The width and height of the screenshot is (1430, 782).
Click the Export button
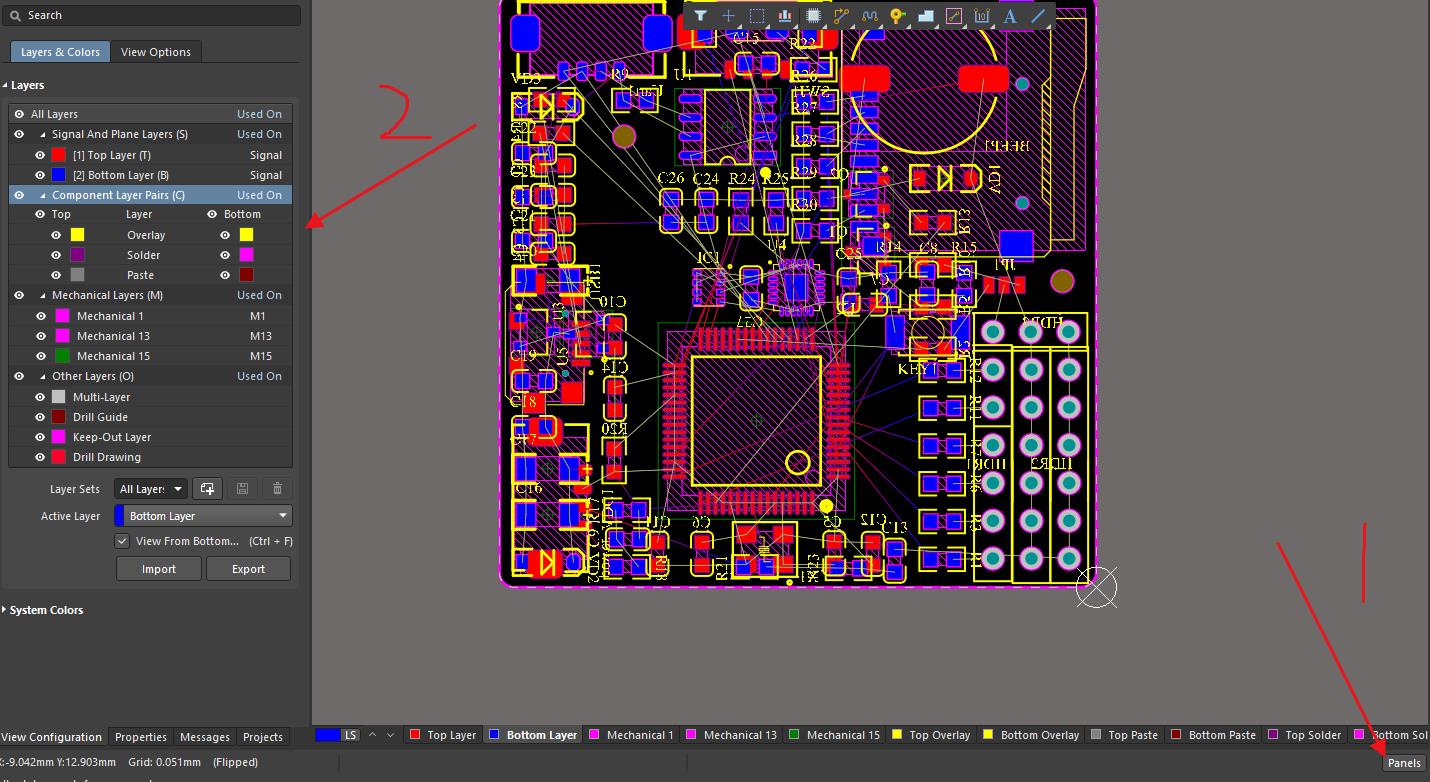[x=248, y=569]
